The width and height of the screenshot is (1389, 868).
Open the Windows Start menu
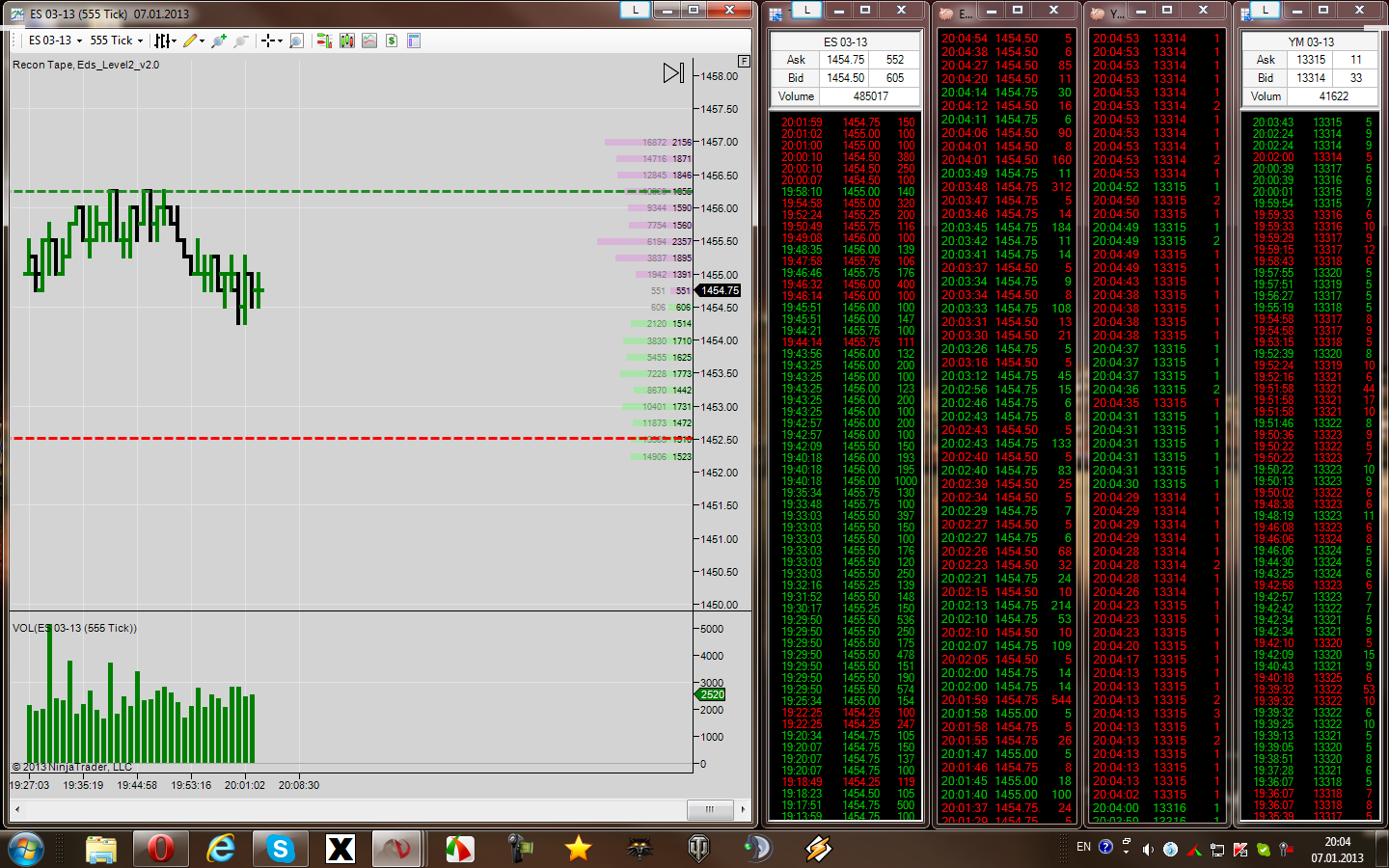coord(26,849)
